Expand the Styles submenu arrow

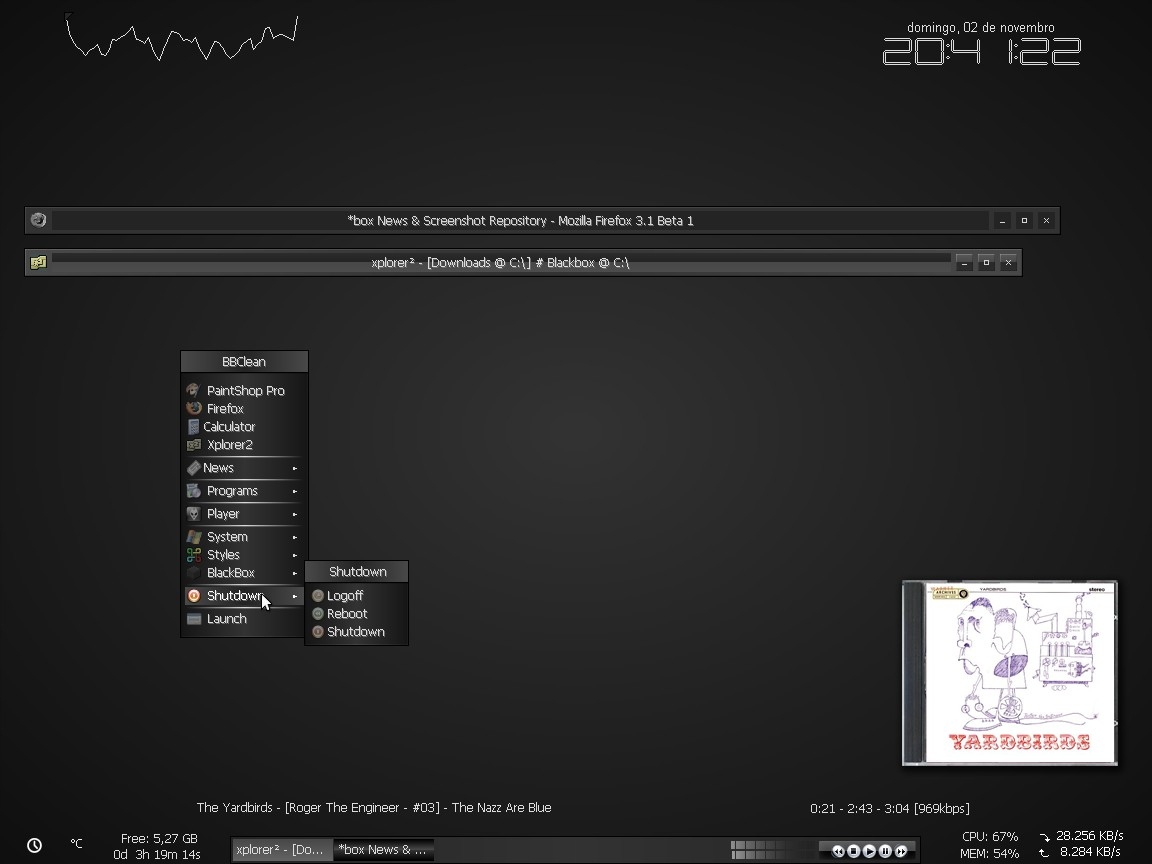point(295,555)
